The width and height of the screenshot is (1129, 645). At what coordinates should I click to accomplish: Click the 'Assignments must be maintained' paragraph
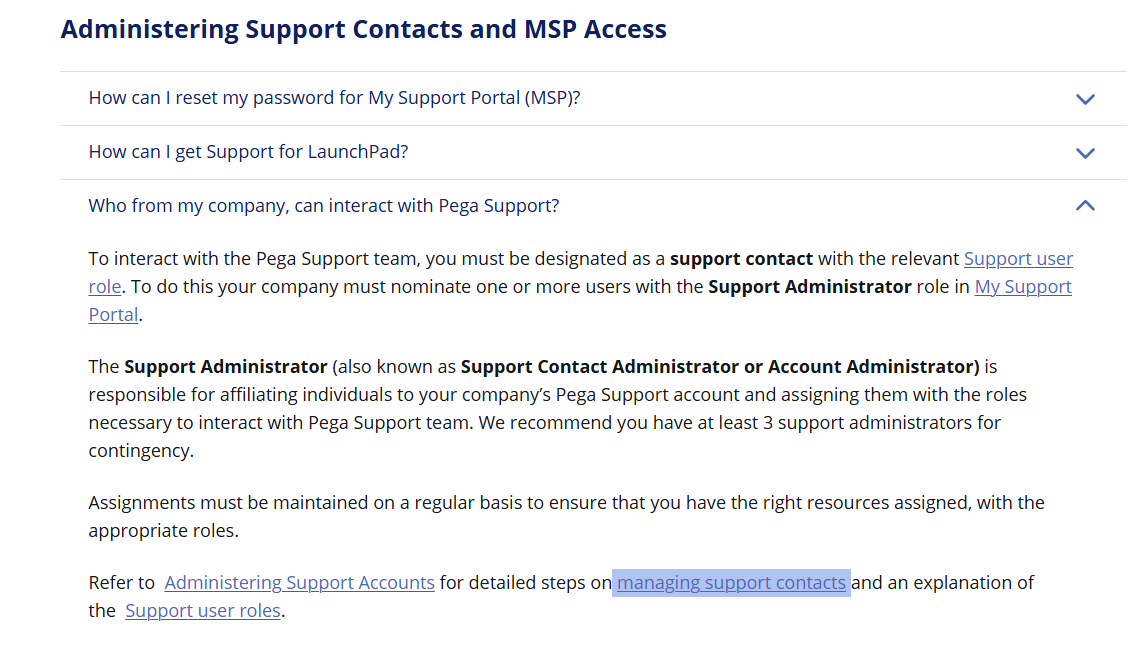click(566, 503)
